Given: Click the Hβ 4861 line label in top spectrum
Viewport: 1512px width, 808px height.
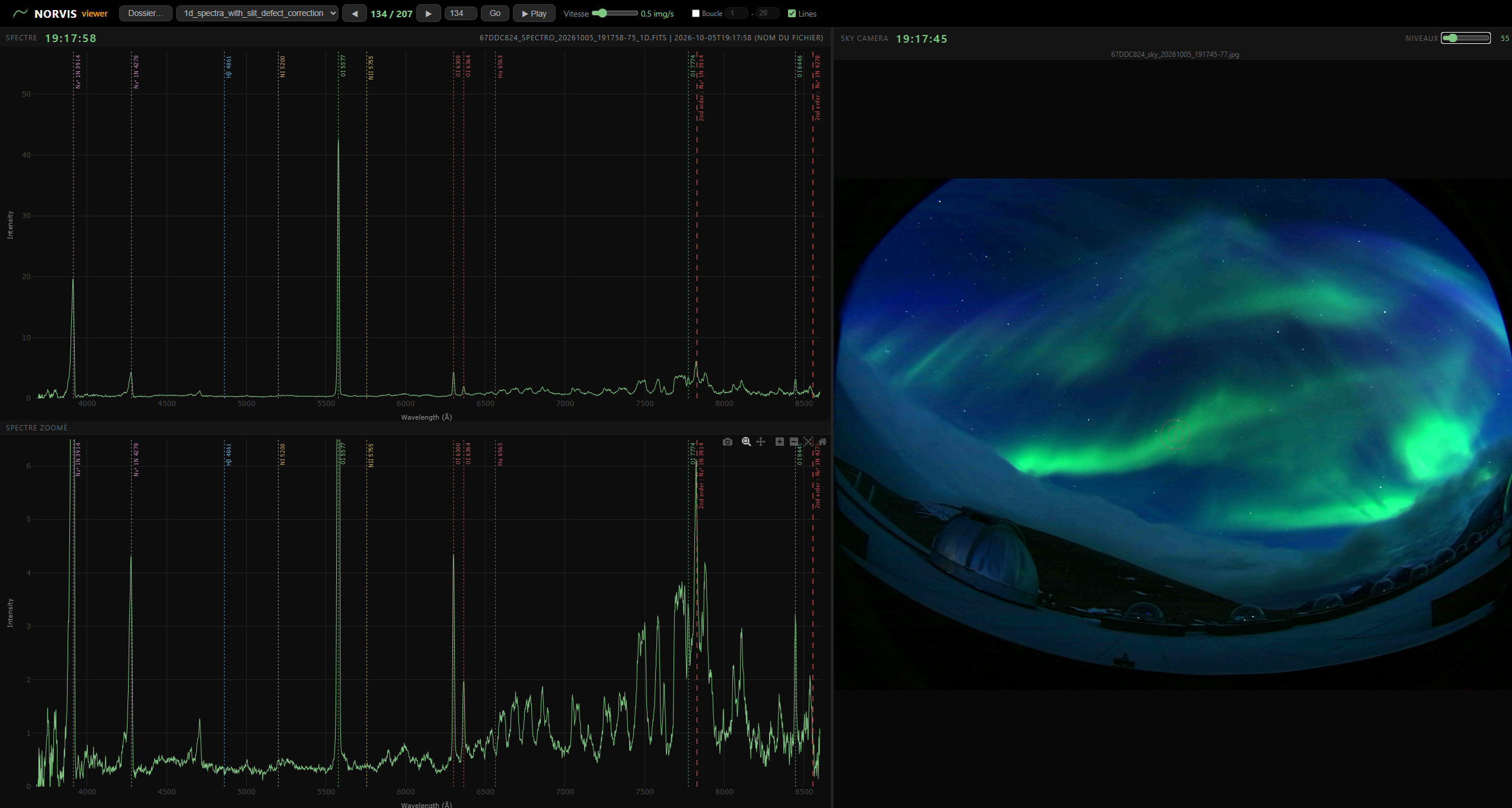Looking at the screenshot, I should pyautogui.click(x=228, y=66).
